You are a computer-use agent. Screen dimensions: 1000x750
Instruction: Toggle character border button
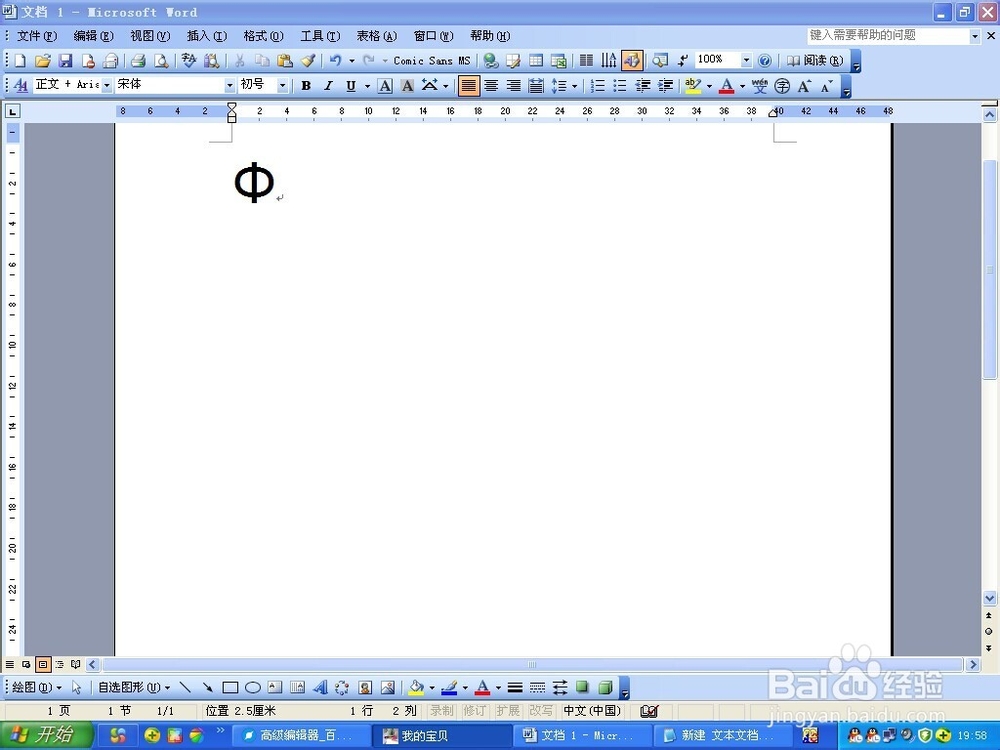click(x=385, y=85)
